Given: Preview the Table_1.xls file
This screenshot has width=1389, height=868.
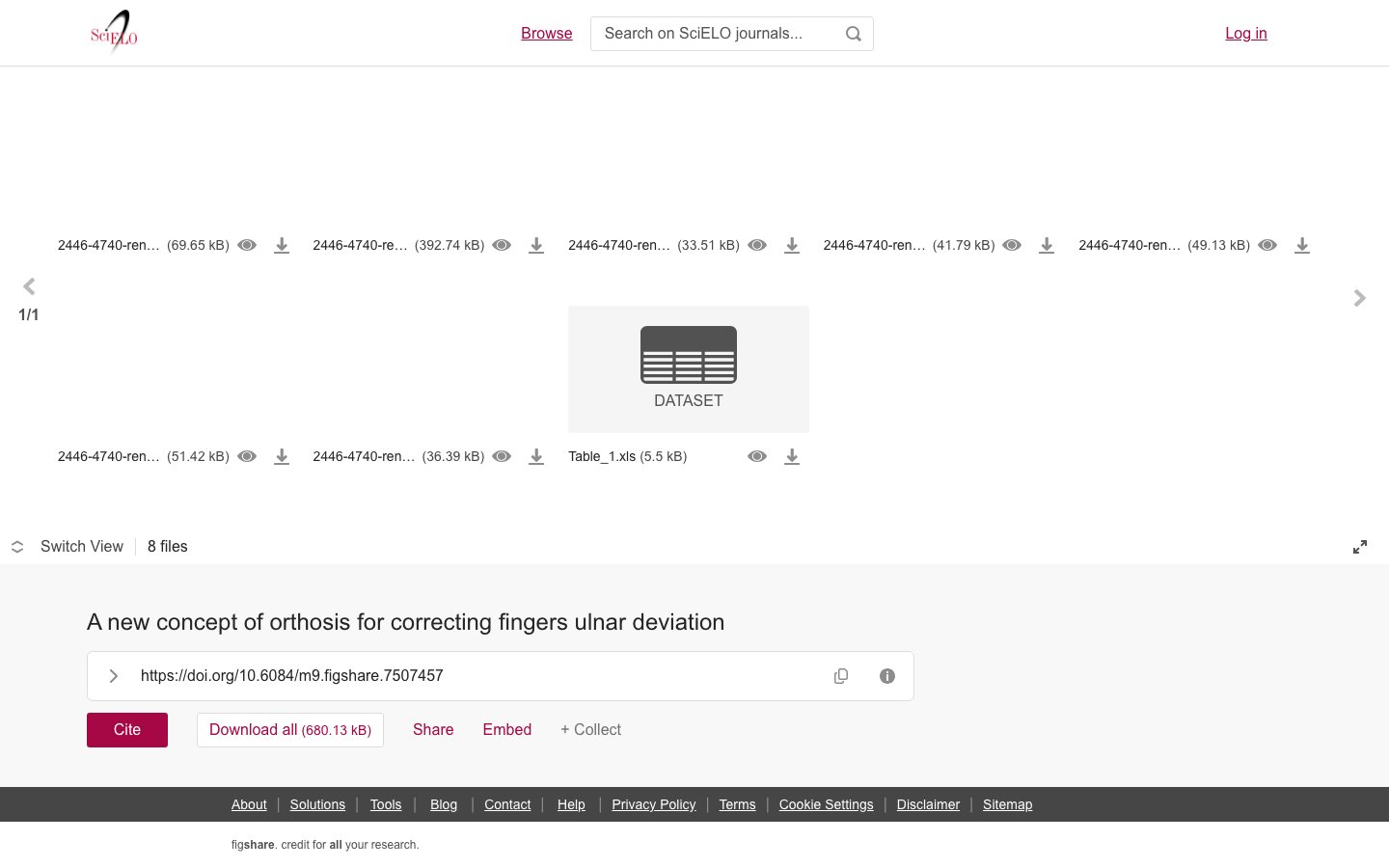Looking at the screenshot, I should tap(757, 456).
